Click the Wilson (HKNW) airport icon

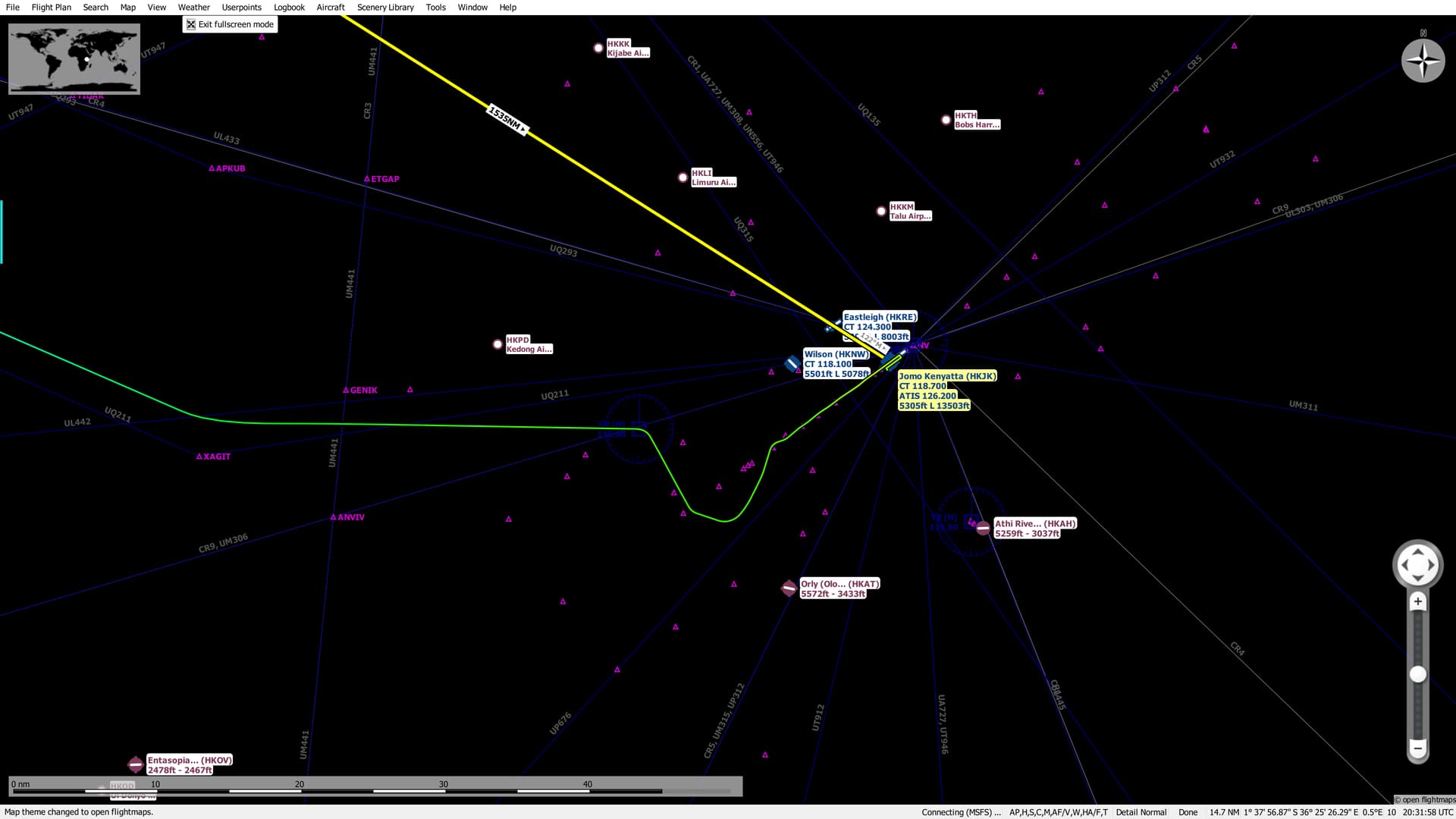pyautogui.click(x=792, y=364)
